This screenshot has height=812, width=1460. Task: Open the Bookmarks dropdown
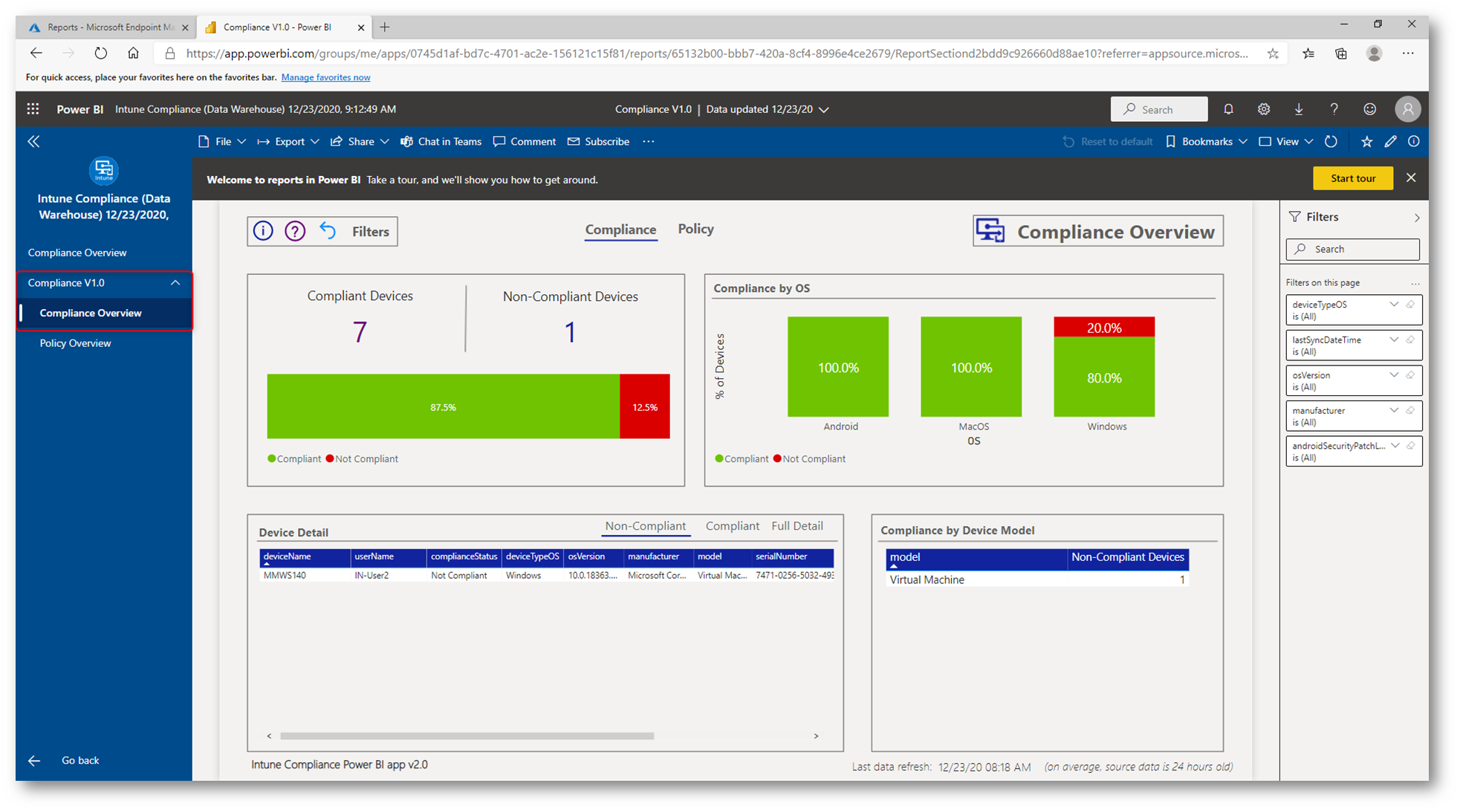pyautogui.click(x=1206, y=141)
